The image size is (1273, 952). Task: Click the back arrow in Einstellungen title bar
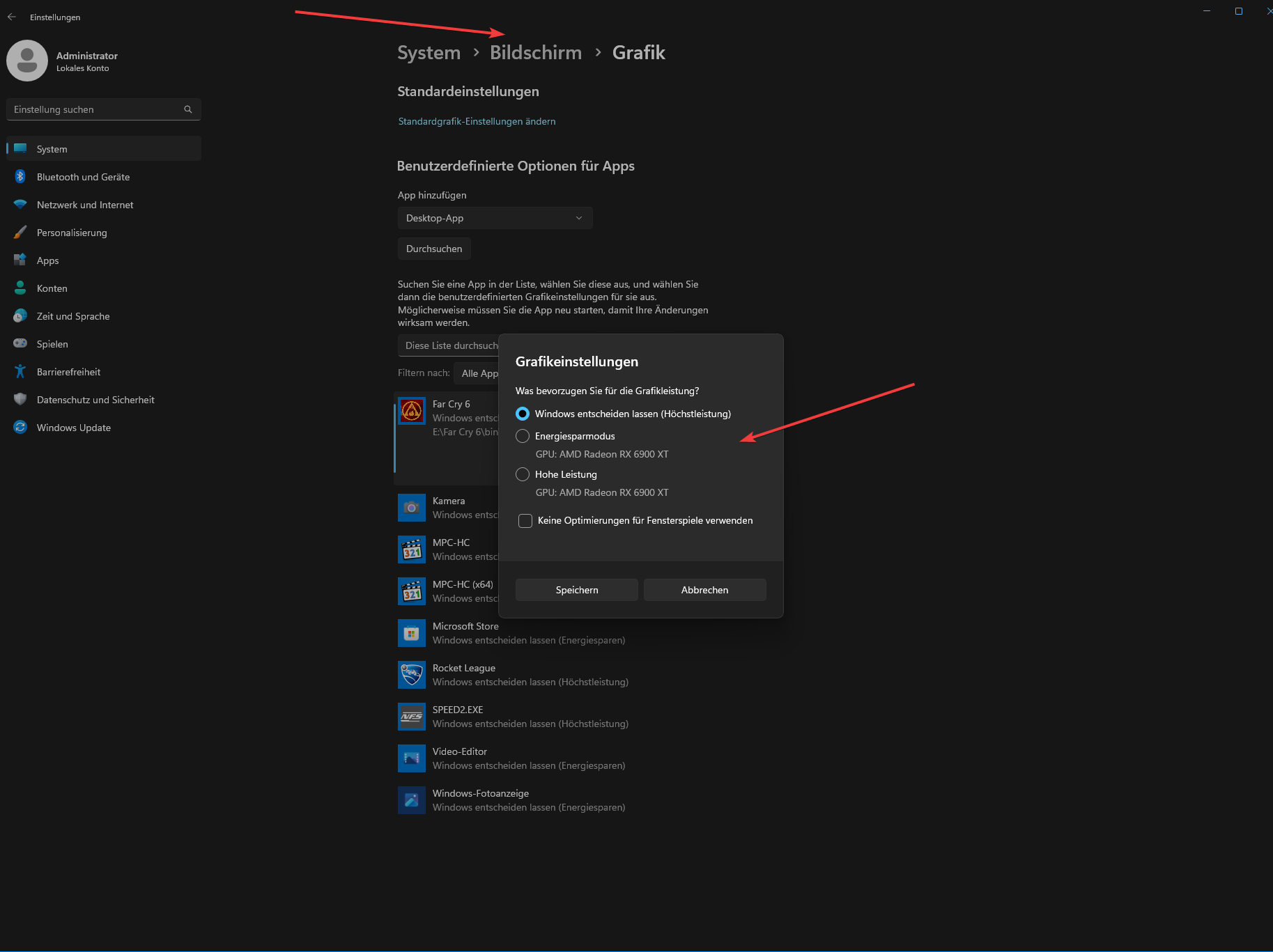tap(12, 17)
